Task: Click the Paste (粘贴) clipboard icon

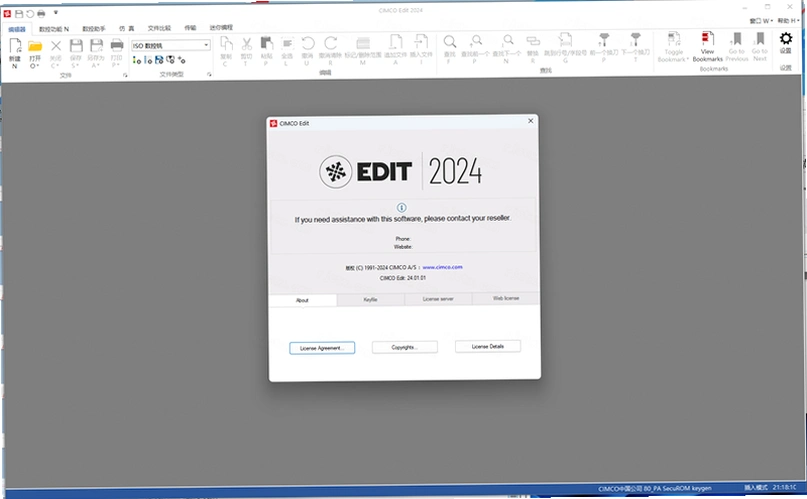Action: pos(267,44)
